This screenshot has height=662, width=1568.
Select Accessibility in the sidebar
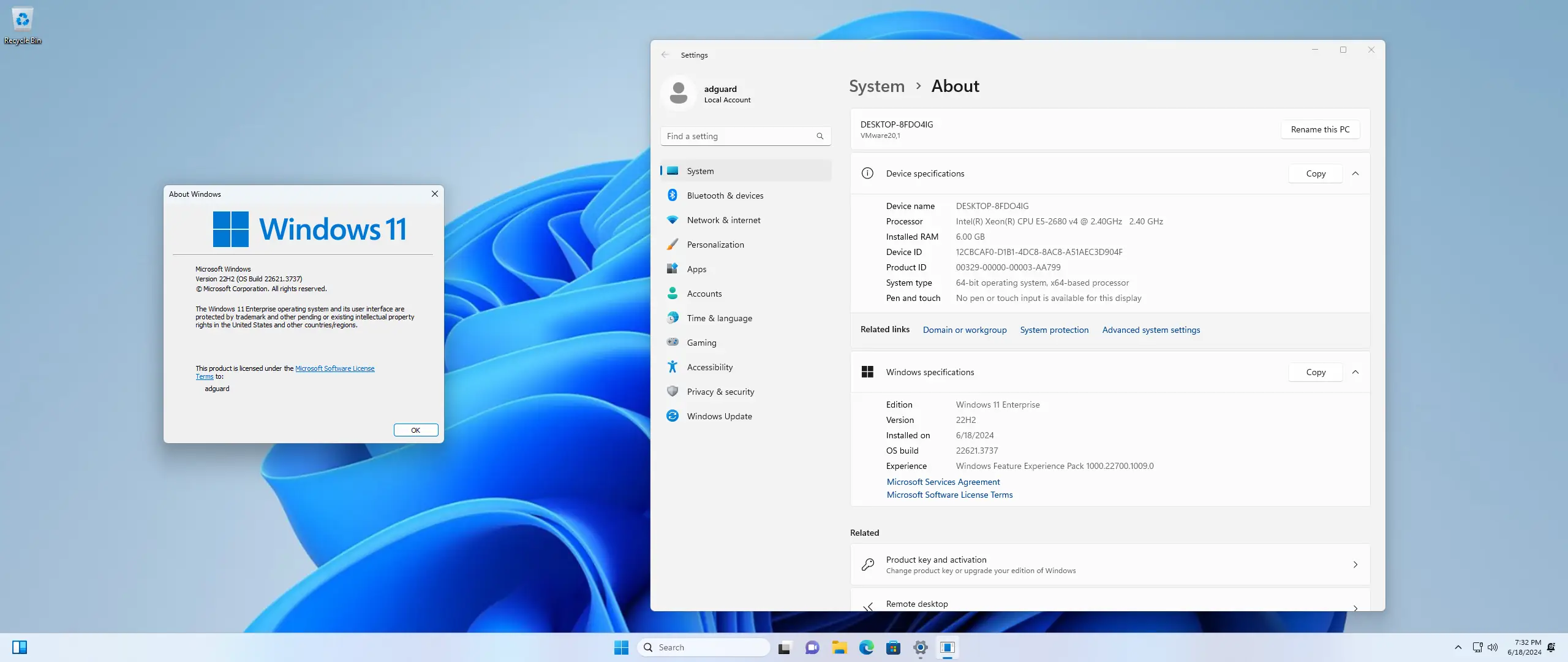709,367
